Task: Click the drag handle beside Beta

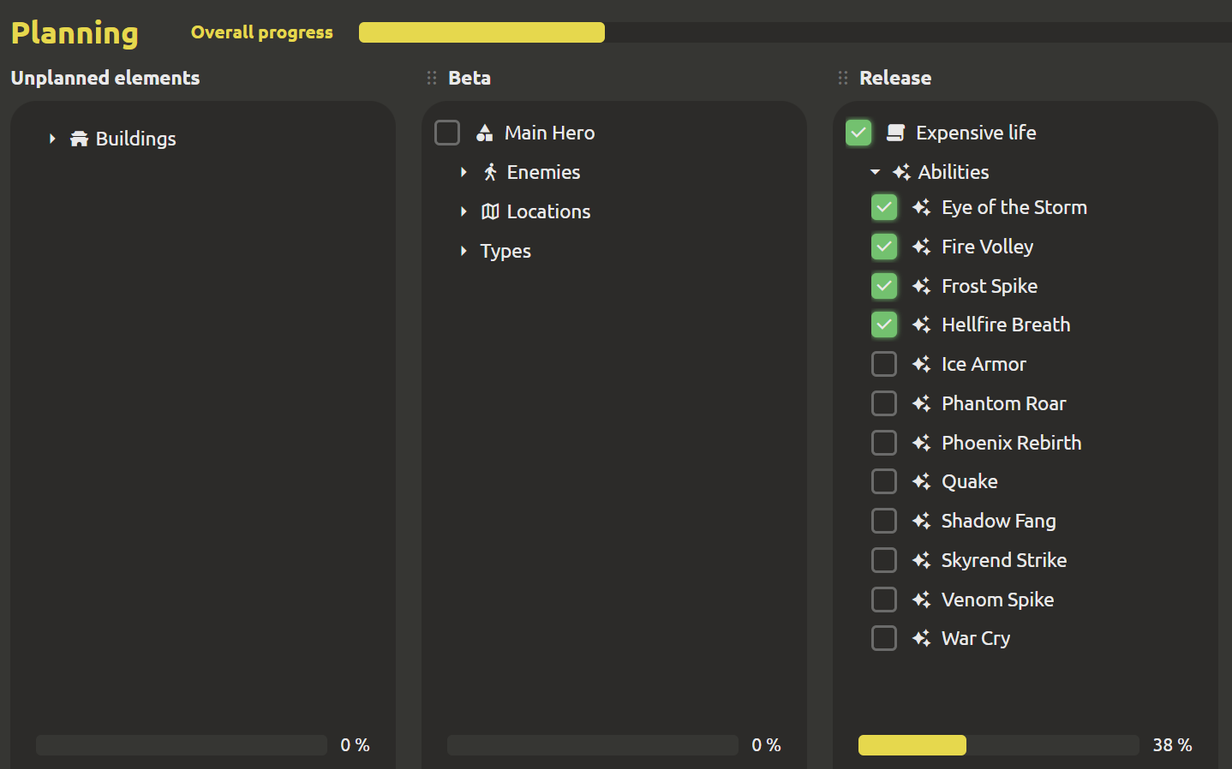Action: click(432, 78)
